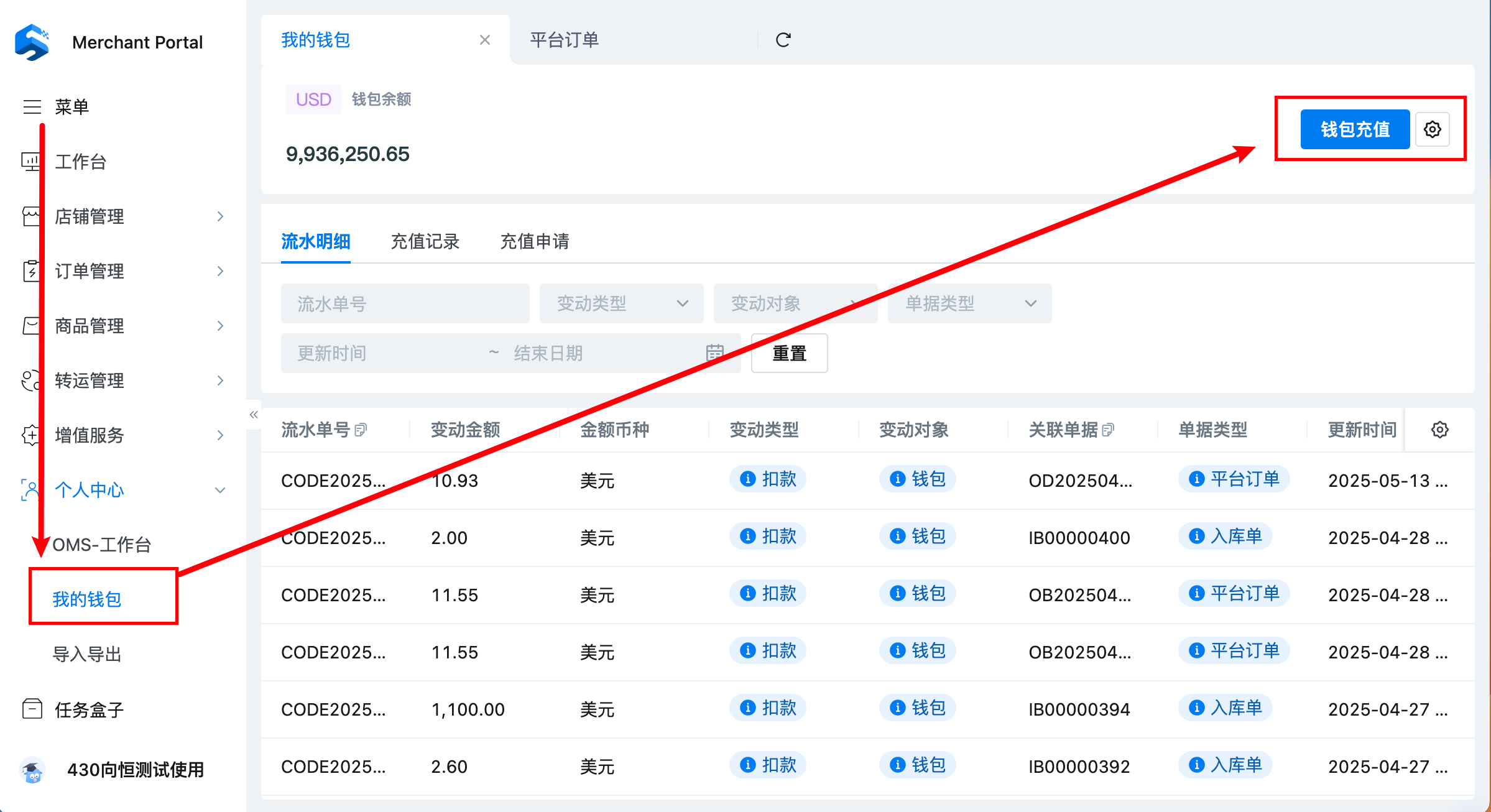Click the refresh icon beside tabs
Viewport: 1491px width, 812px height.
783,40
